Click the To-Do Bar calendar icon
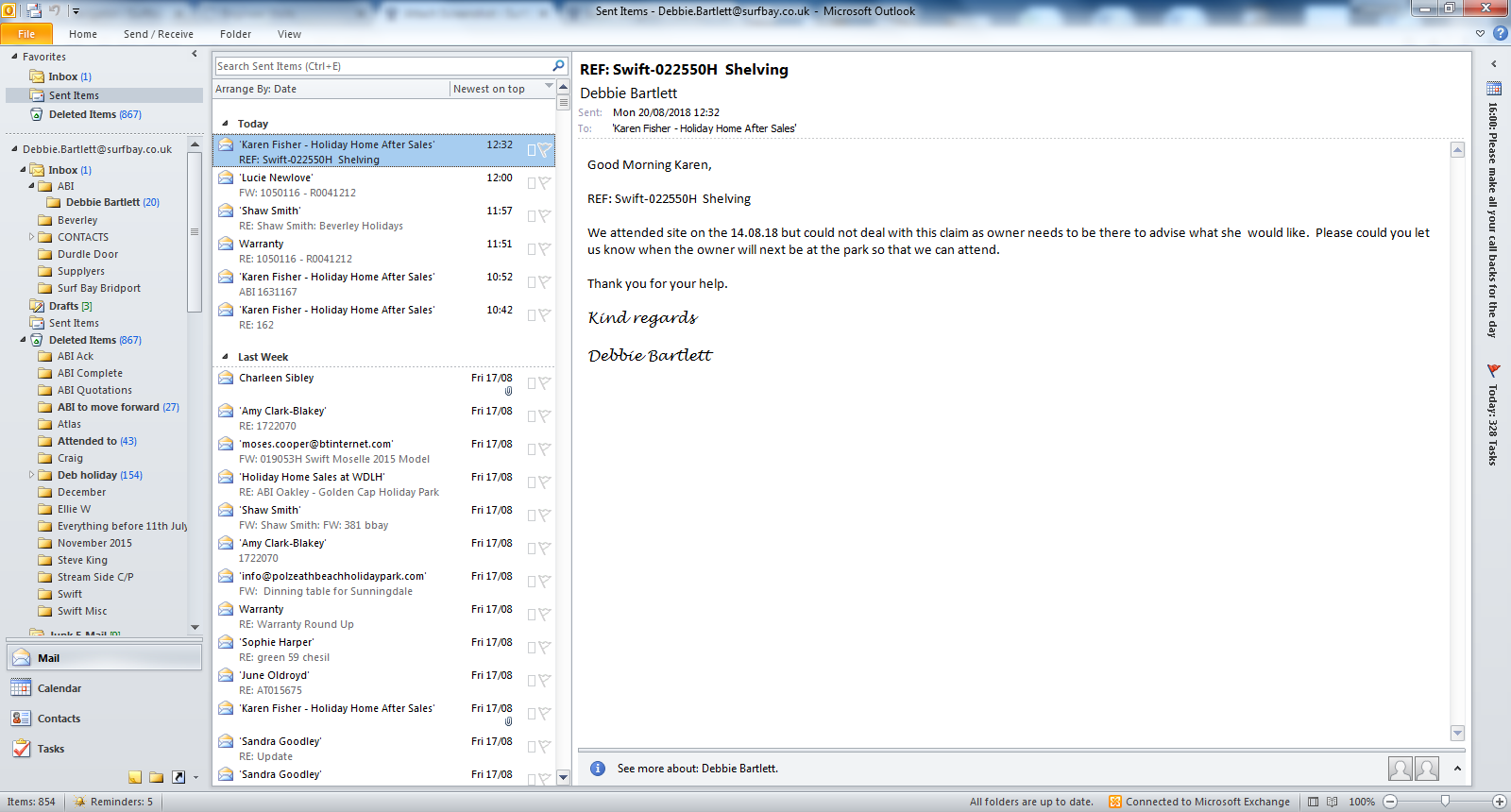 [x=1494, y=89]
